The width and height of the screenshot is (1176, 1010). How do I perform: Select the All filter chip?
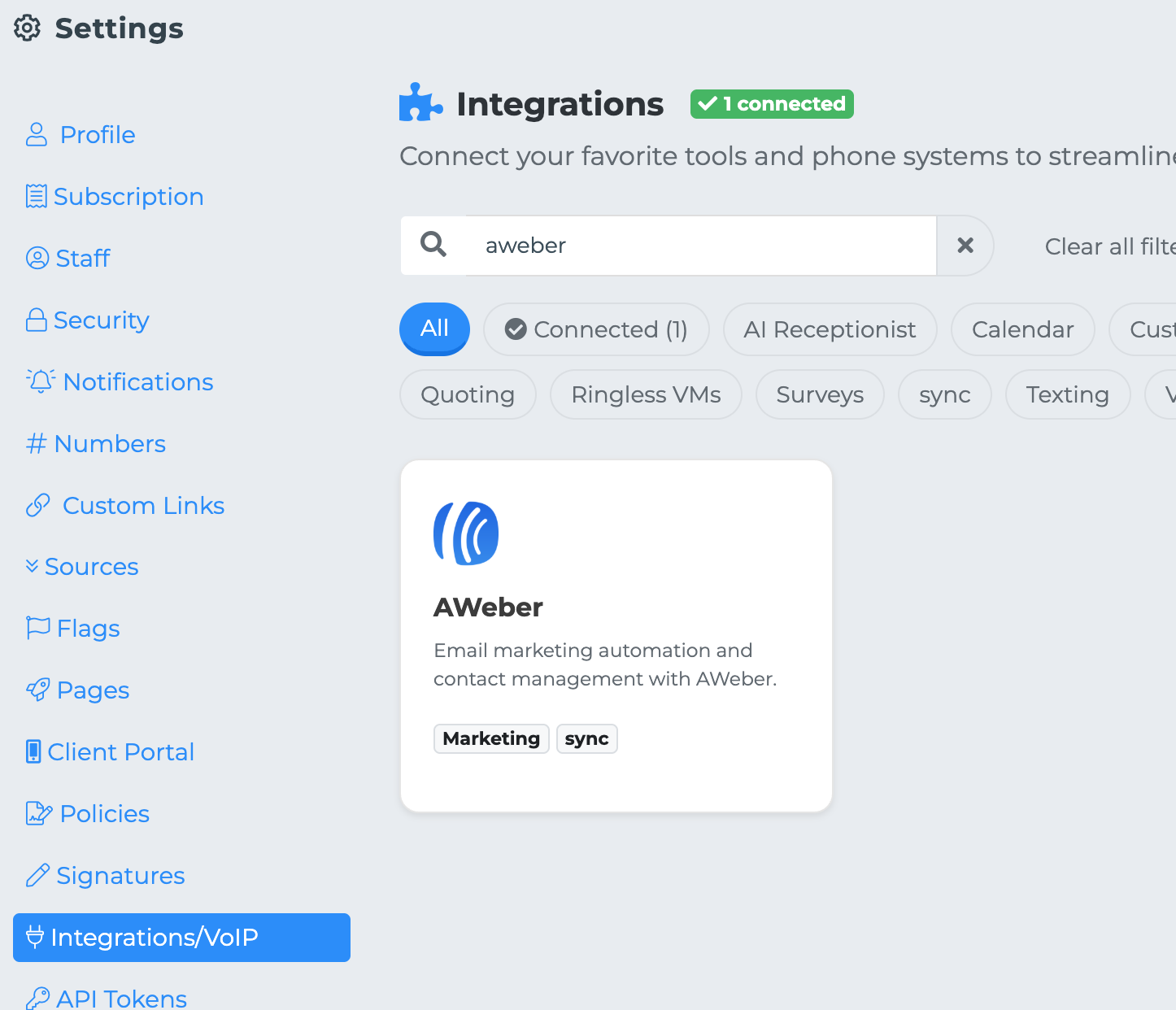(x=434, y=329)
